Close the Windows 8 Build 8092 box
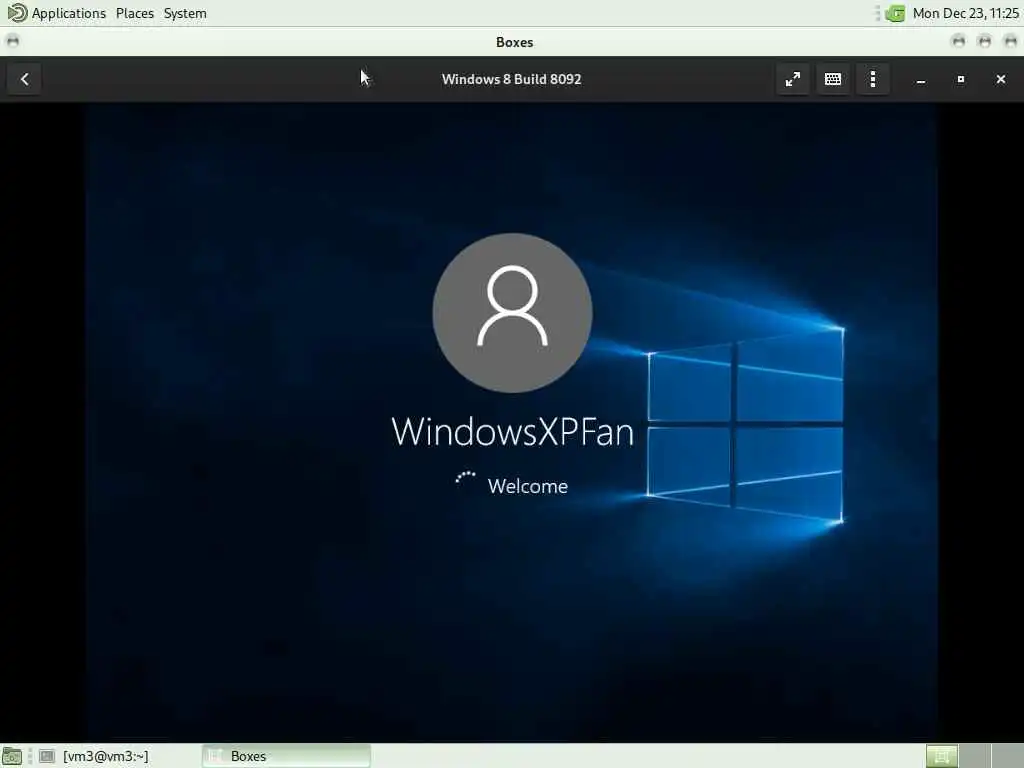 (1000, 79)
